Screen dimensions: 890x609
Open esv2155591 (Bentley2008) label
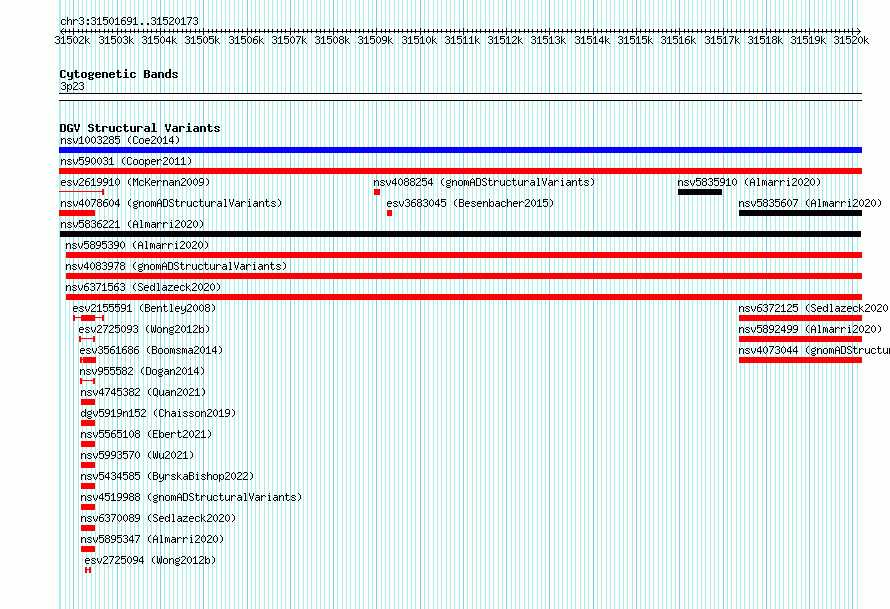(144, 308)
